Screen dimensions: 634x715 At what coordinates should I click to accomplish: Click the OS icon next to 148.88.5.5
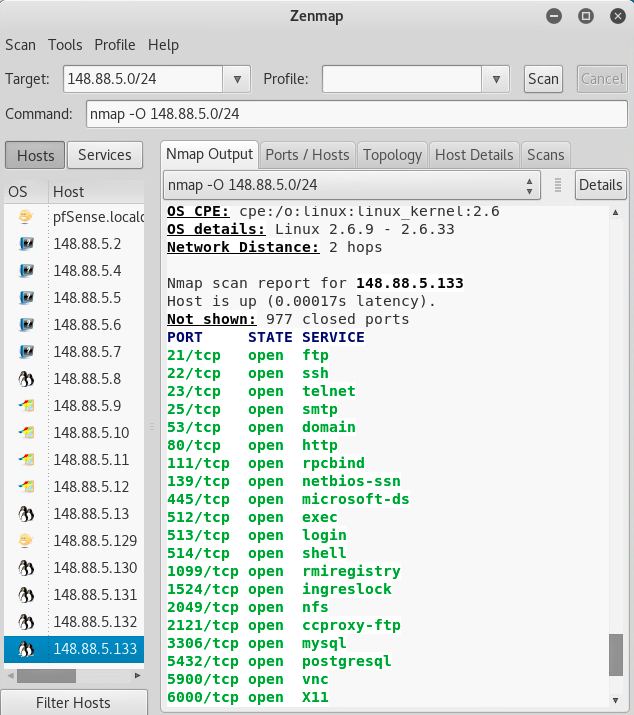(26, 297)
